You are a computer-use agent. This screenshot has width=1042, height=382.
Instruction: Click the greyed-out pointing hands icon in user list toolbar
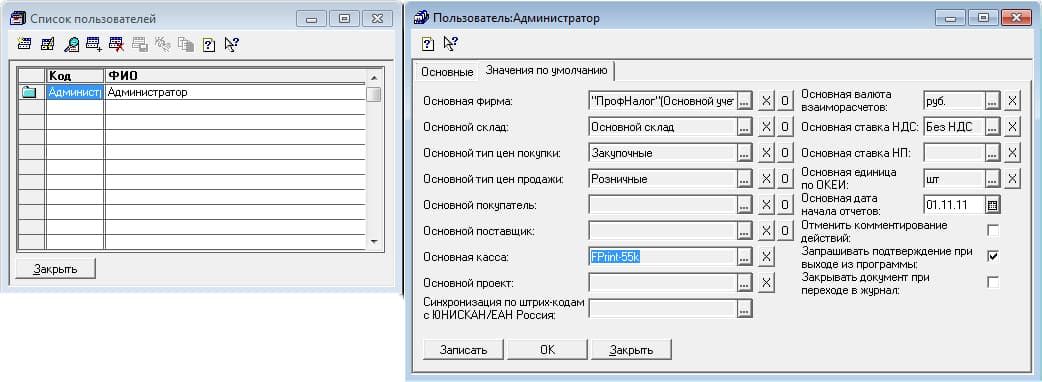(x=163, y=45)
